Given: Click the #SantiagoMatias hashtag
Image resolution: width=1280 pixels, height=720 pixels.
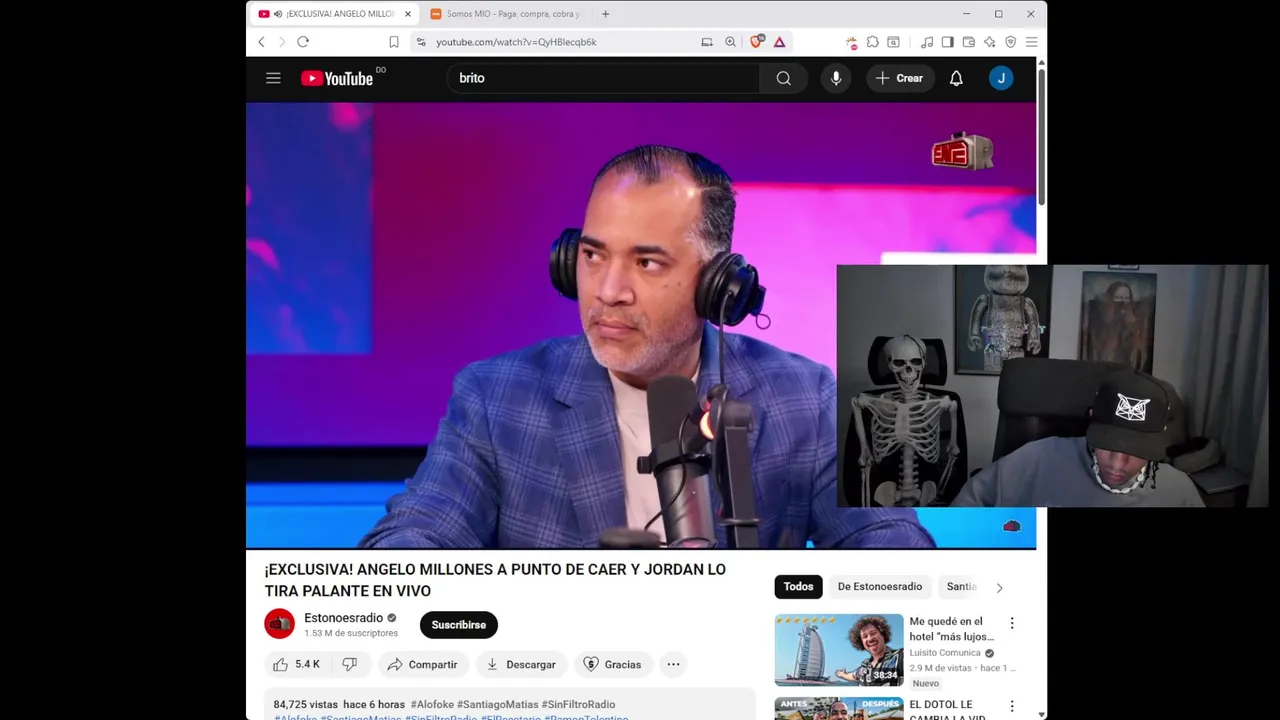Looking at the screenshot, I should [497, 705].
